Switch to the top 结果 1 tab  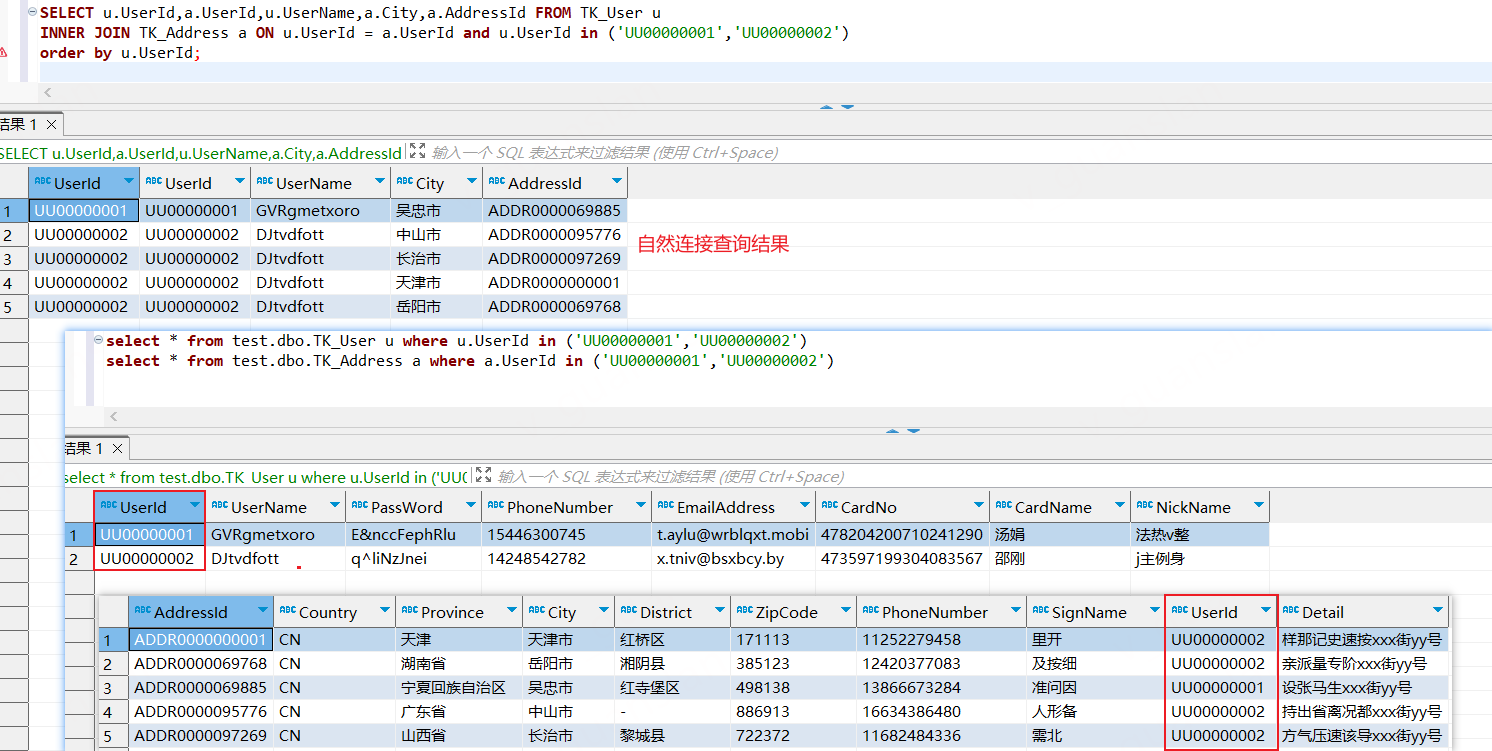(18, 125)
